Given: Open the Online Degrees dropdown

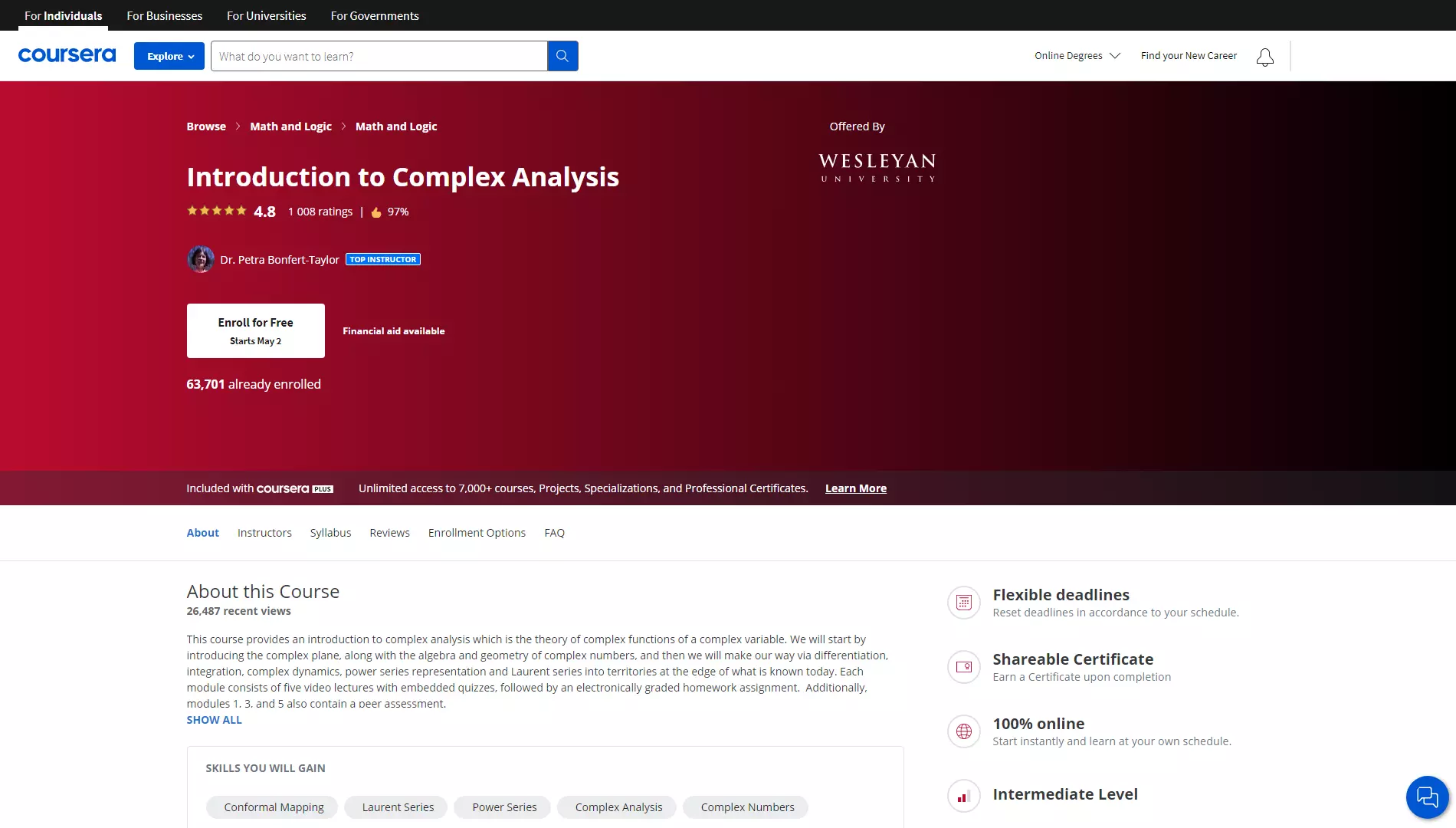Looking at the screenshot, I should click(1077, 56).
